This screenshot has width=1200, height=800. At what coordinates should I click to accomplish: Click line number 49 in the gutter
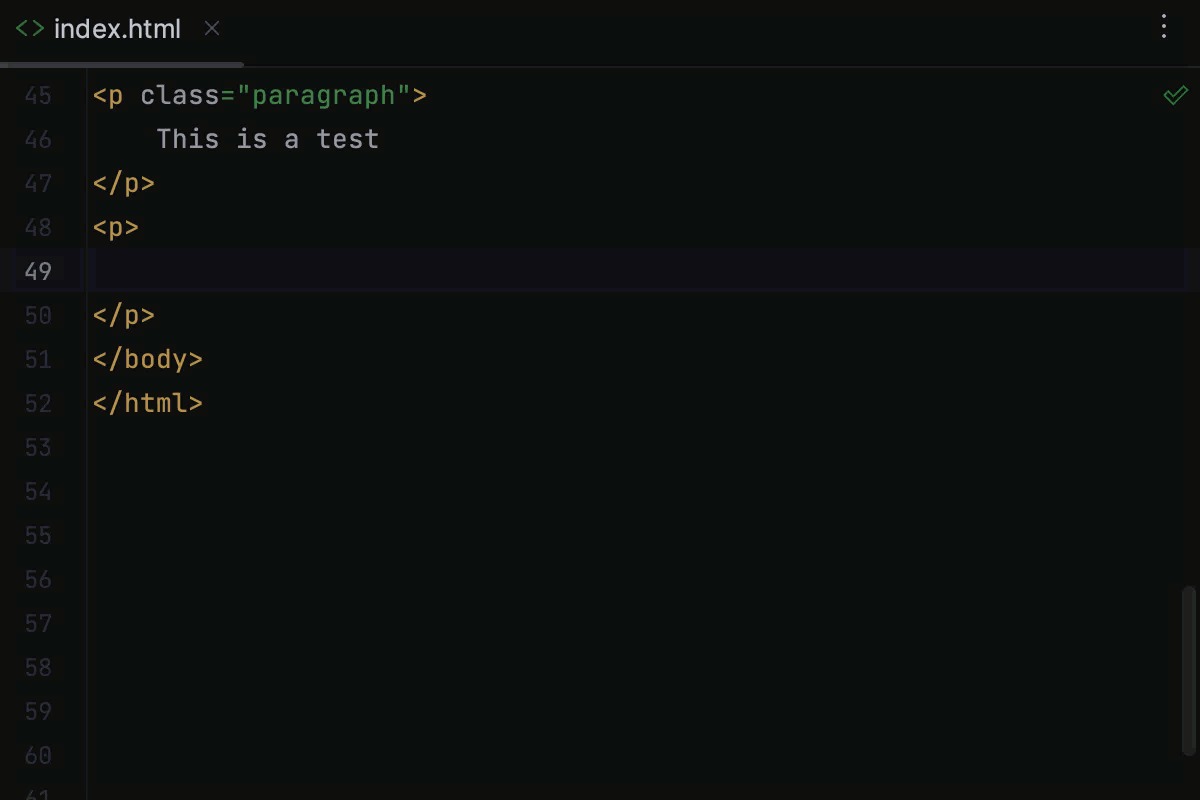tap(38, 270)
